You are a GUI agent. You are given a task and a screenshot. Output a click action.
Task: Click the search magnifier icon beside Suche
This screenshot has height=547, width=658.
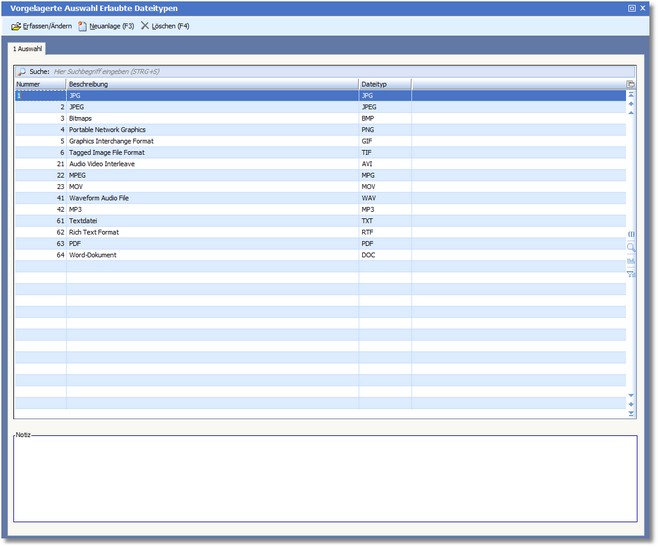pos(21,72)
